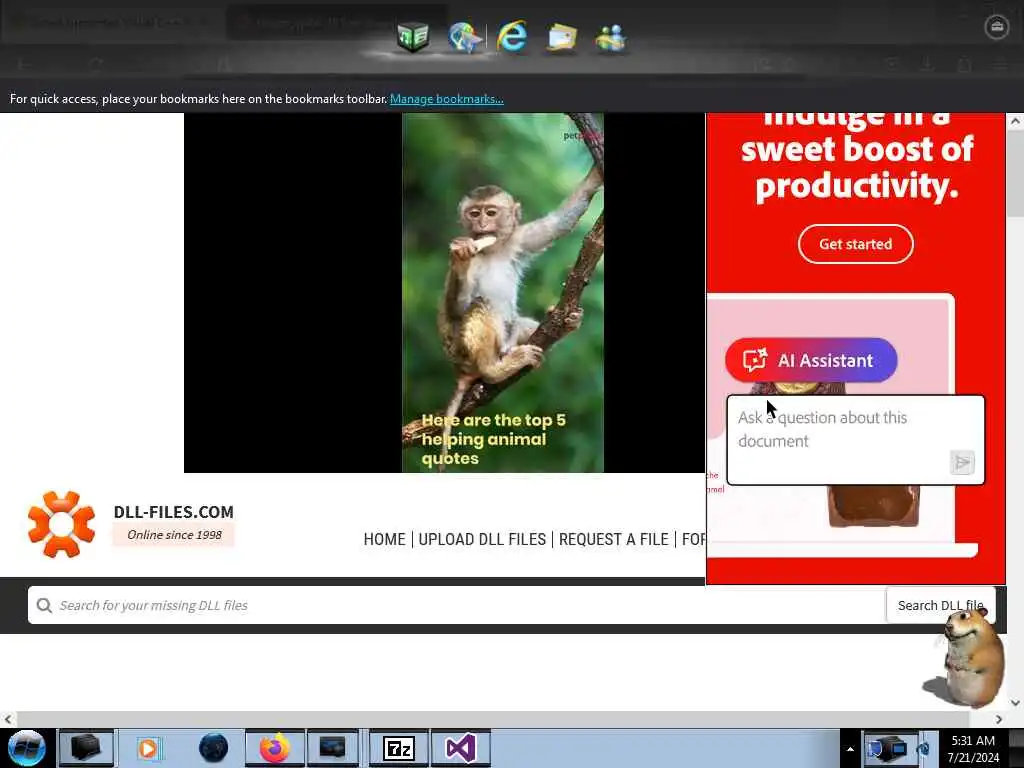Focus the Ask a question input box

[x=856, y=440]
